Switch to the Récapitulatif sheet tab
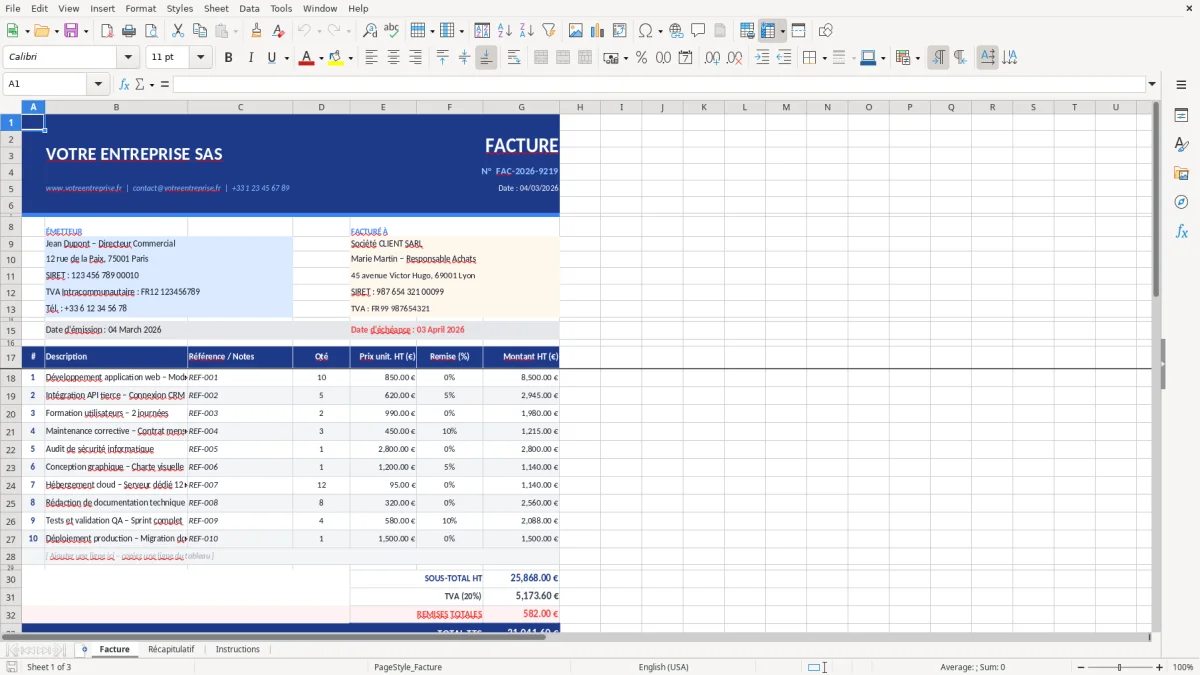 171,649
